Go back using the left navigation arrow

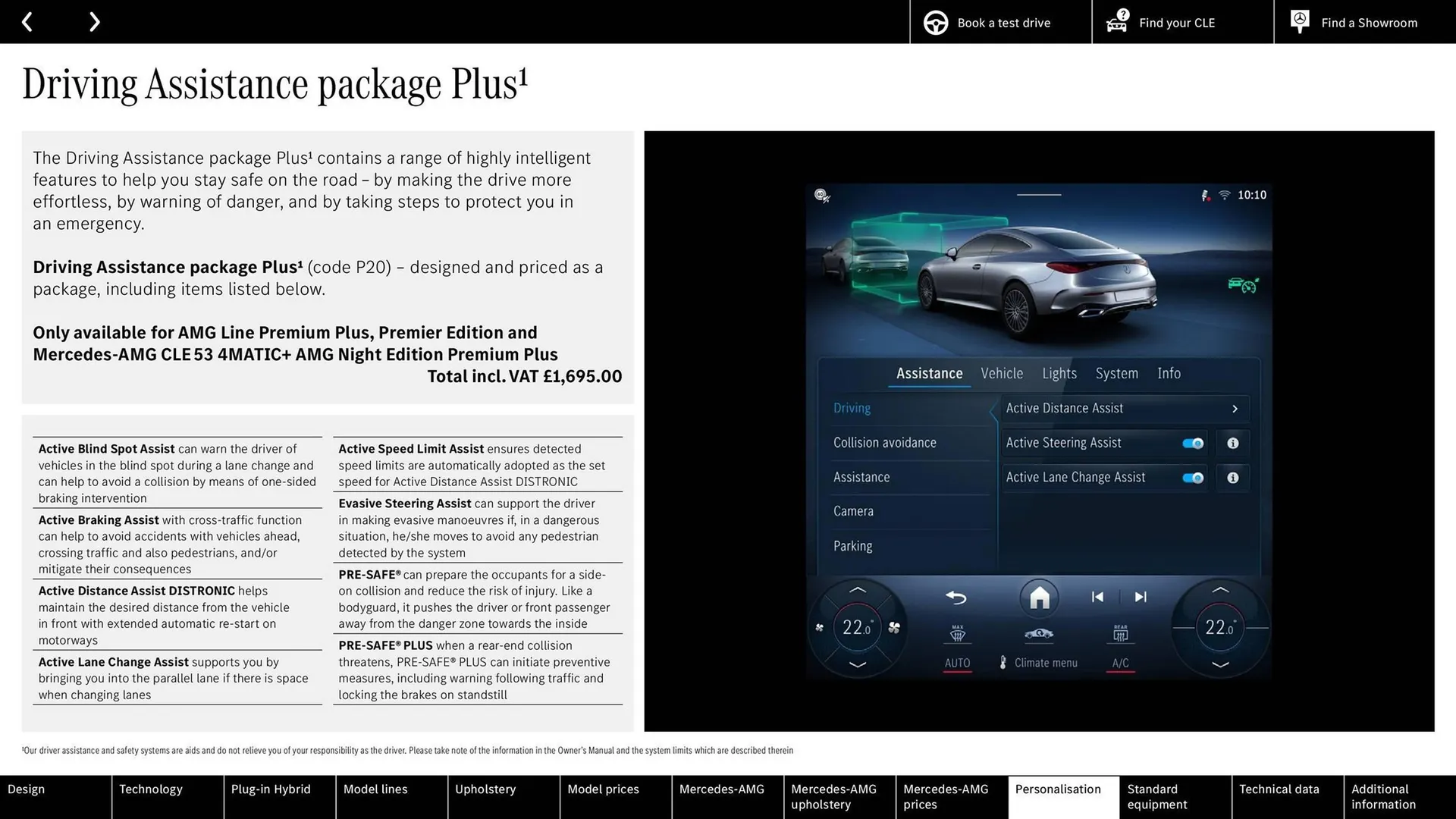click(x=28, y=21)
